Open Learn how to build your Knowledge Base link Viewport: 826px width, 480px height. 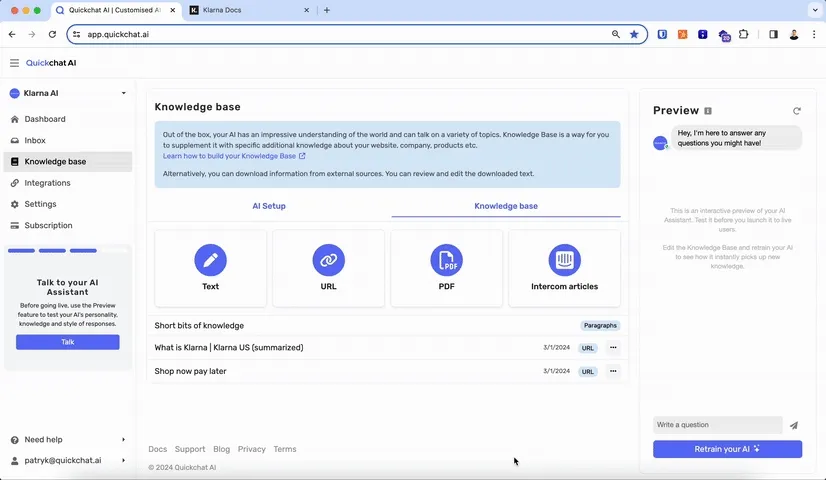click(x=234, y=156)
